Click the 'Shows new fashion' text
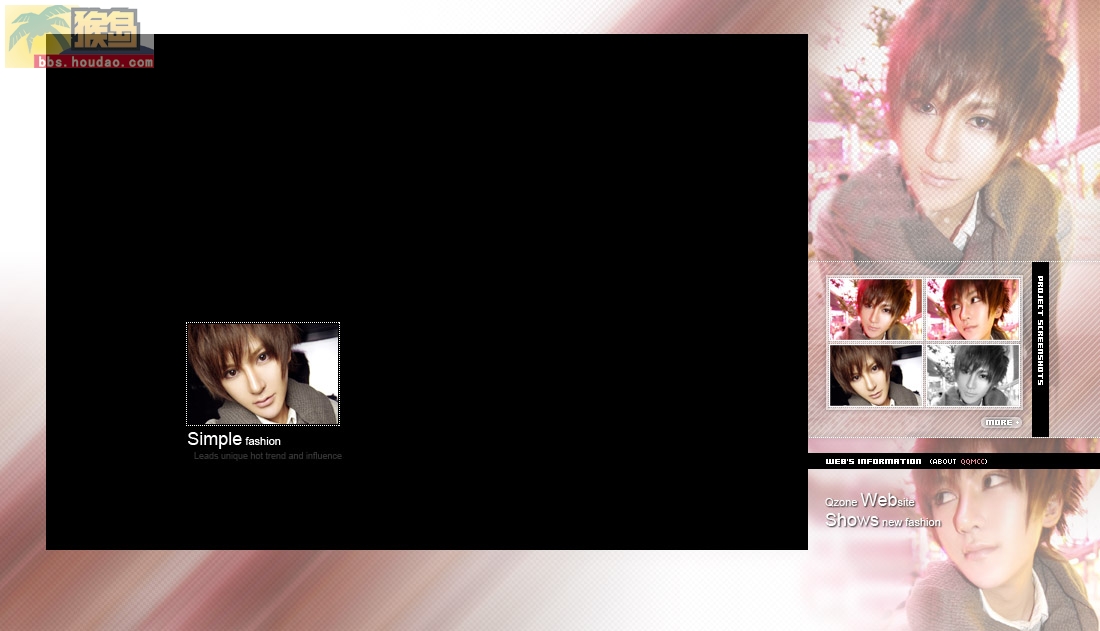 (883, 520)
